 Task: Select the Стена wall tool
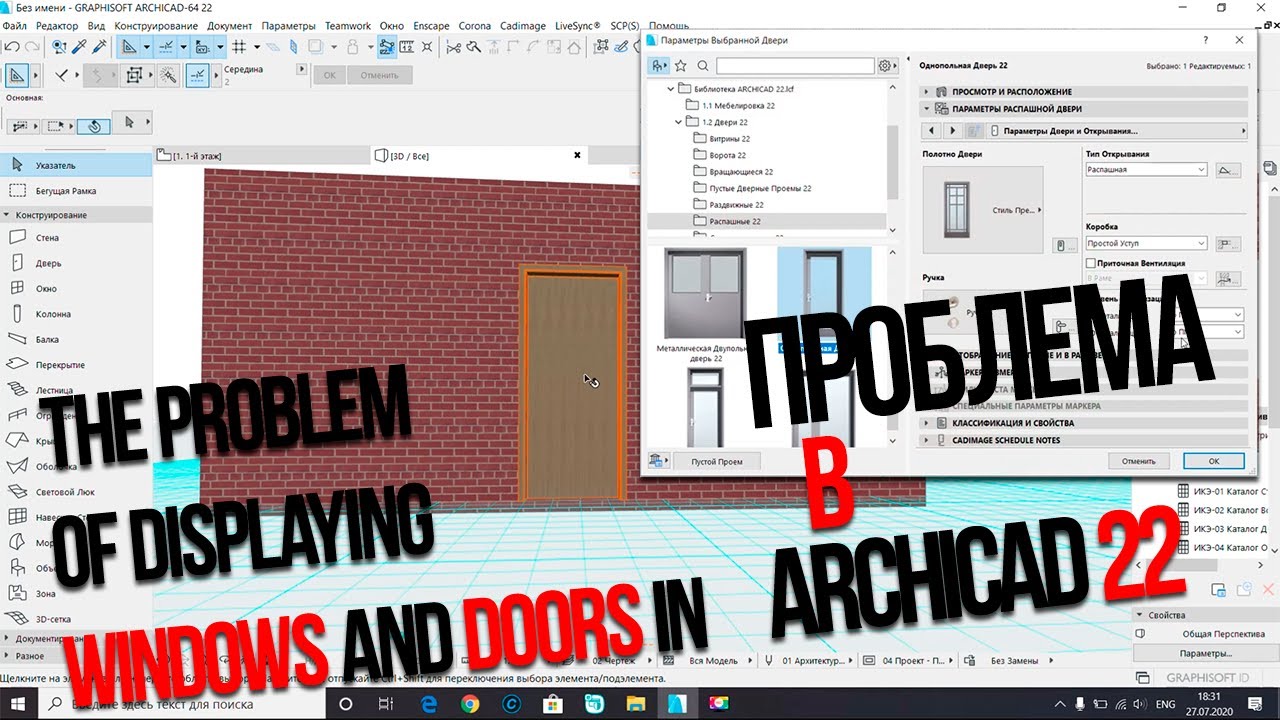pyautogui.click(x=76, y=238)
